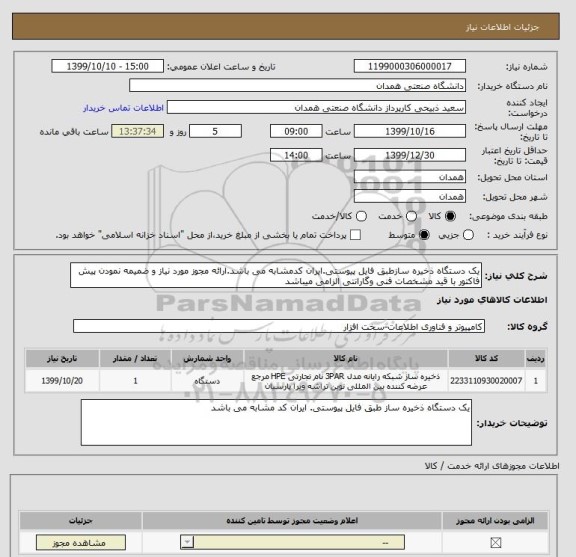Click the ردیف column header
Image resolution: width=576 pixels, height=557 pixels.
coord(536,358)
